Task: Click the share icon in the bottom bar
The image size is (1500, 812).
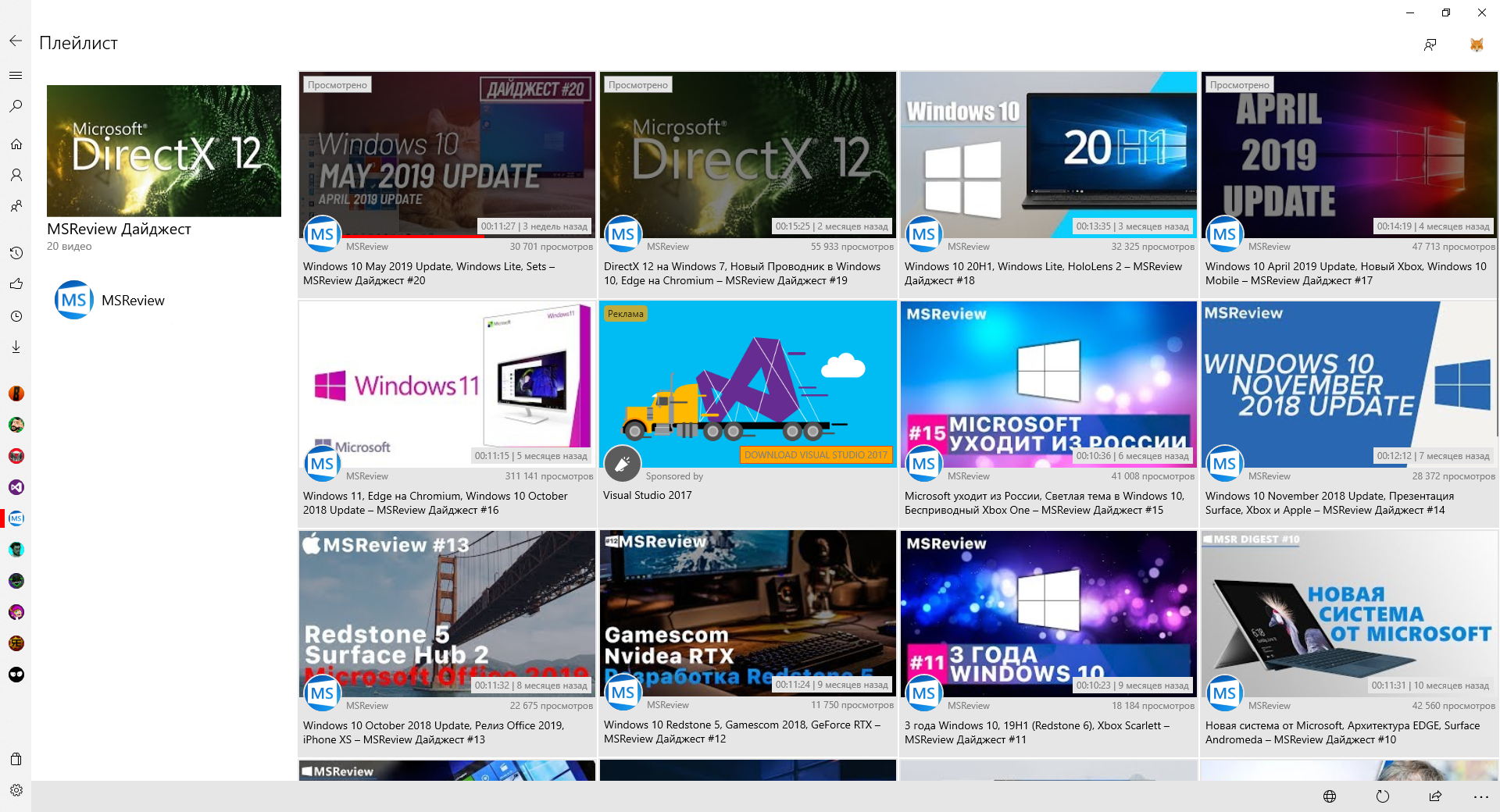Action: (x=1435, y=796)
